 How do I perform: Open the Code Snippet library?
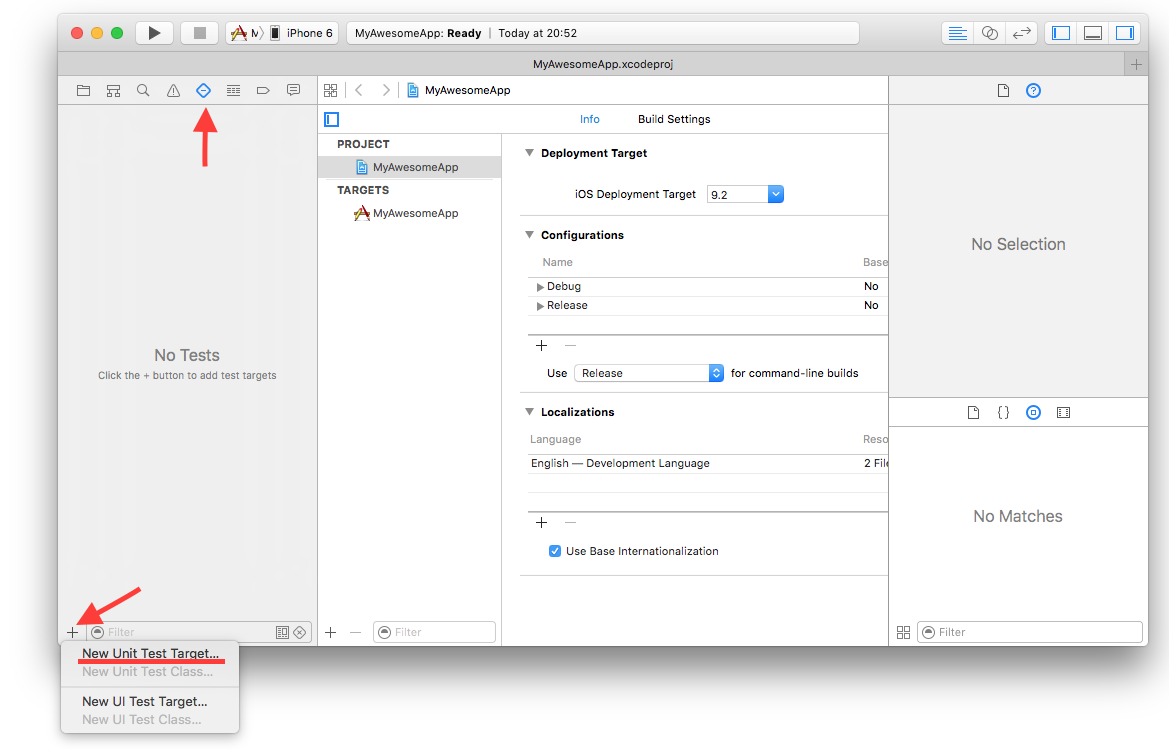1003,412
